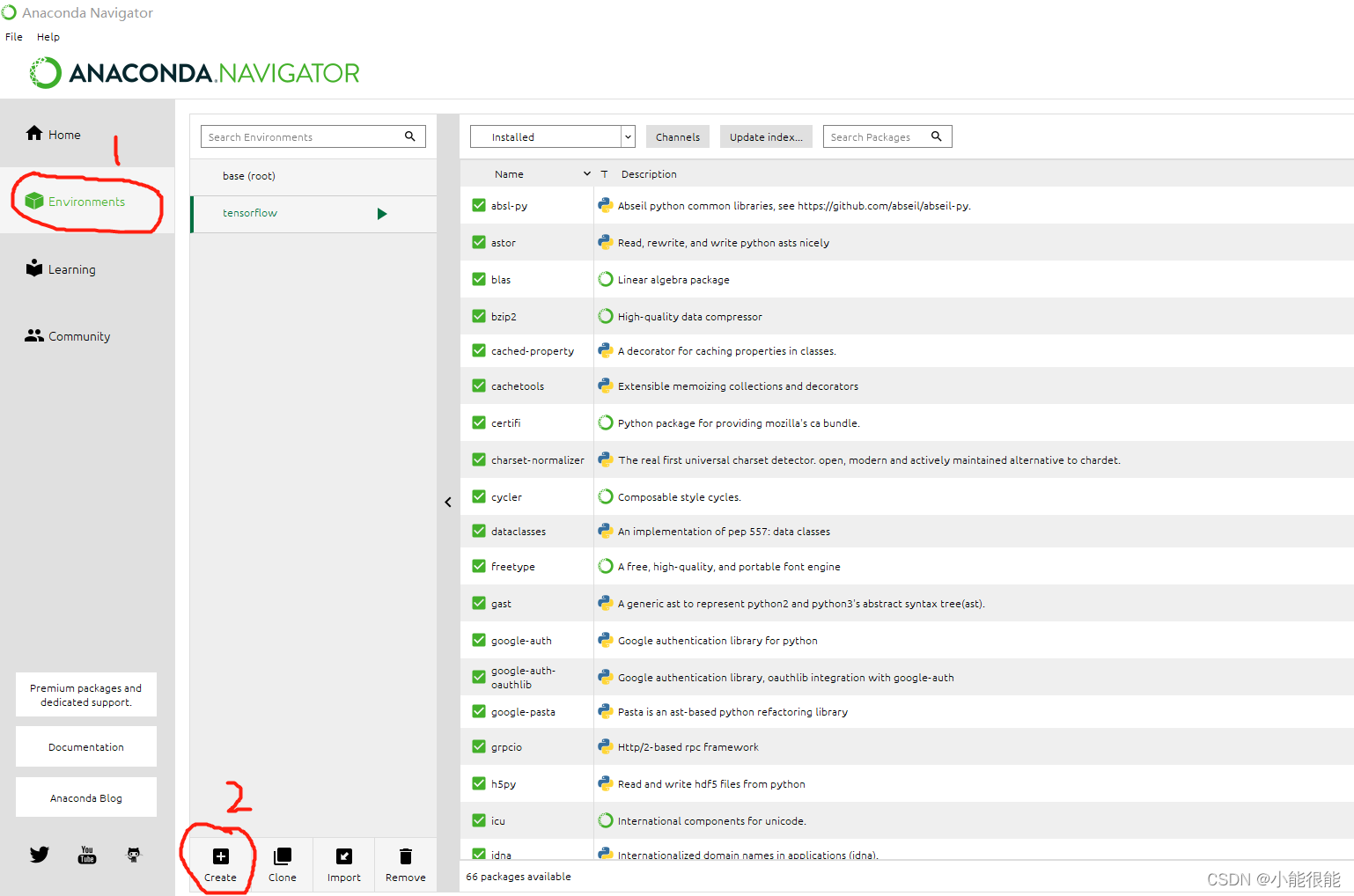Screen dimensions: 1354x896
Task: Click the Description column header
Action: (x=649, y=174)
